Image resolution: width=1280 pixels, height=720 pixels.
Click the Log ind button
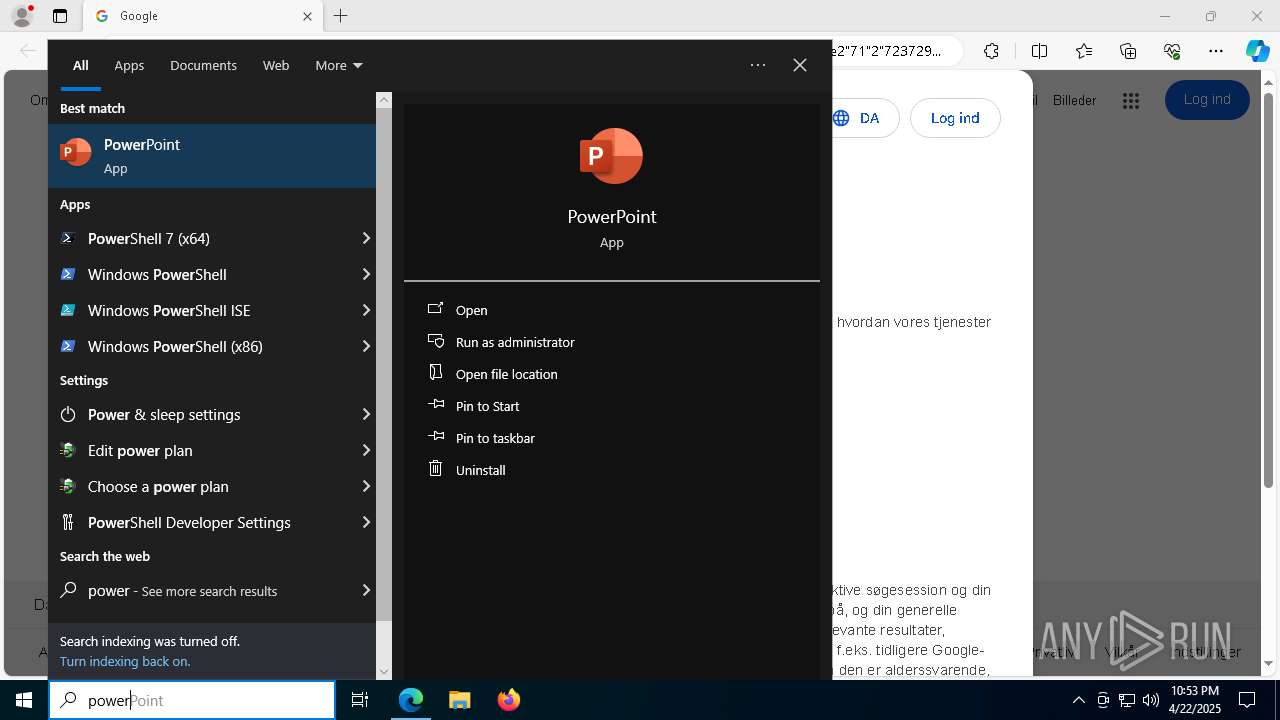coord(955,118)
